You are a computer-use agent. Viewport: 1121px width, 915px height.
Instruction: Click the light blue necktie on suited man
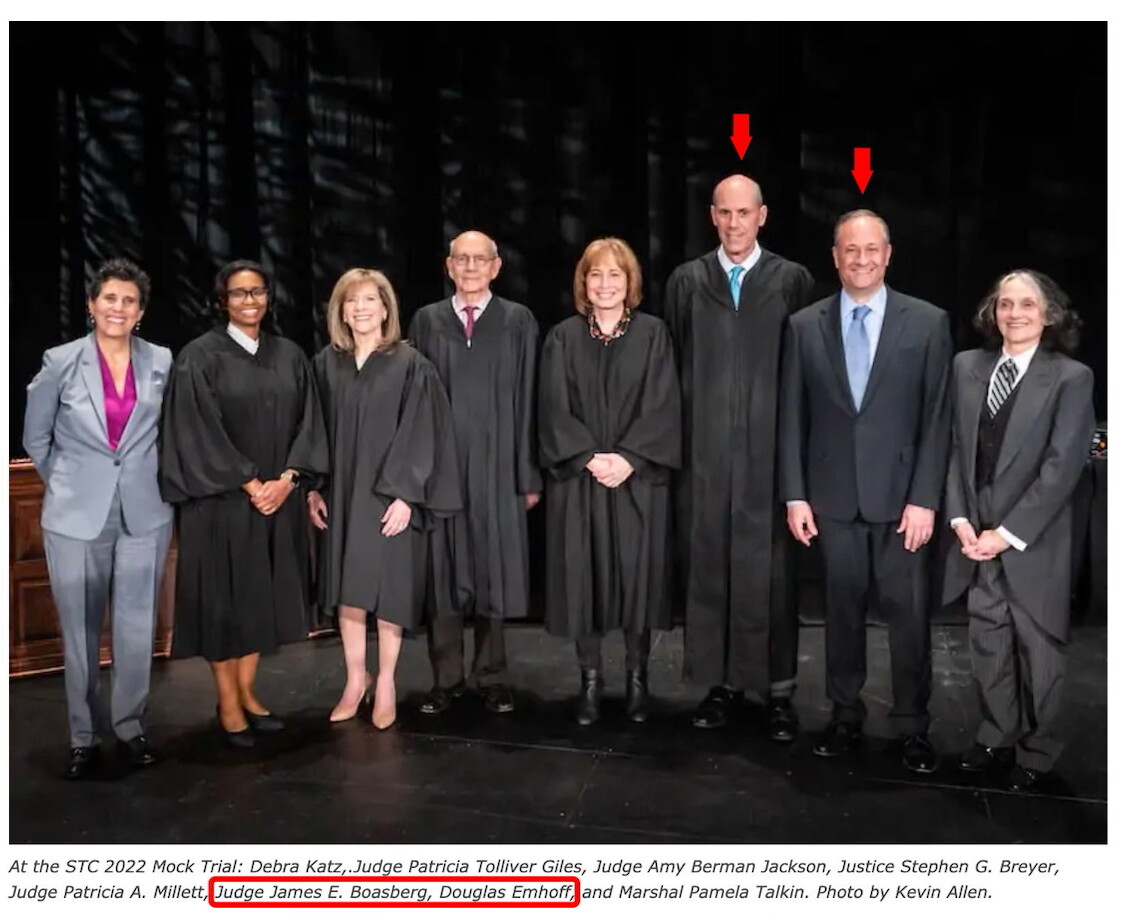[x=858, y=356]
